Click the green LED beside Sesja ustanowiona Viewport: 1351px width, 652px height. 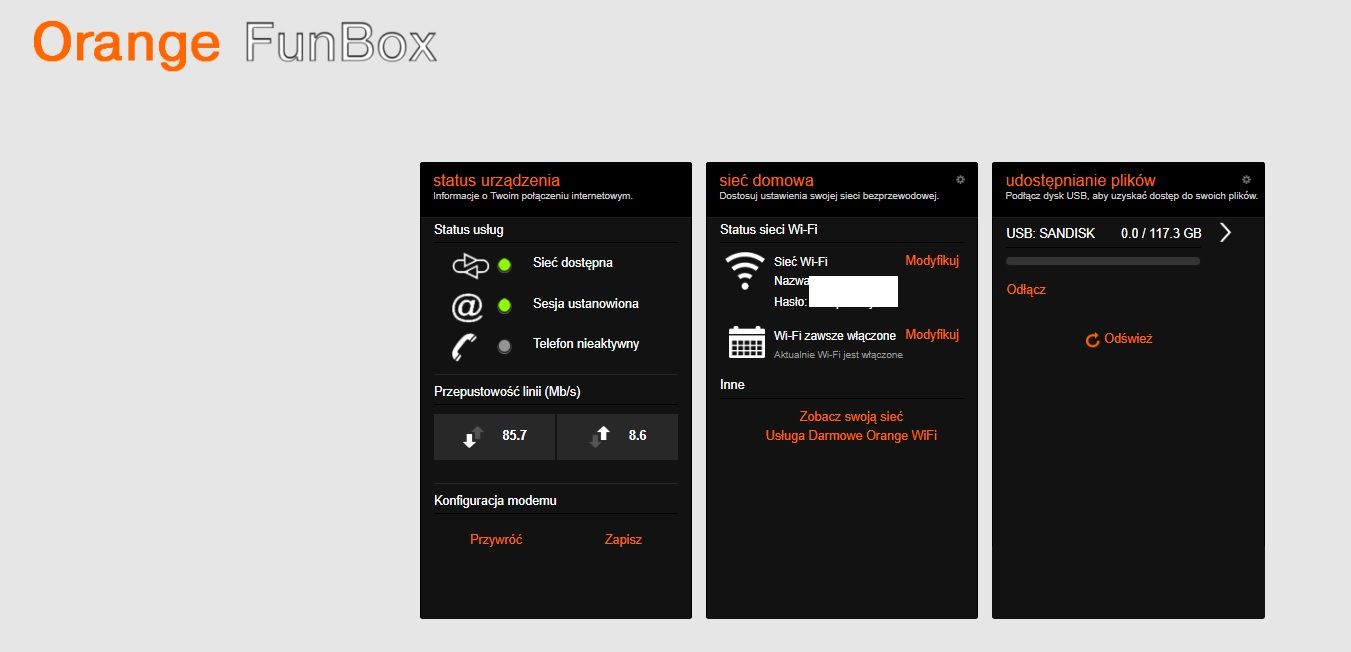point(504,305)
